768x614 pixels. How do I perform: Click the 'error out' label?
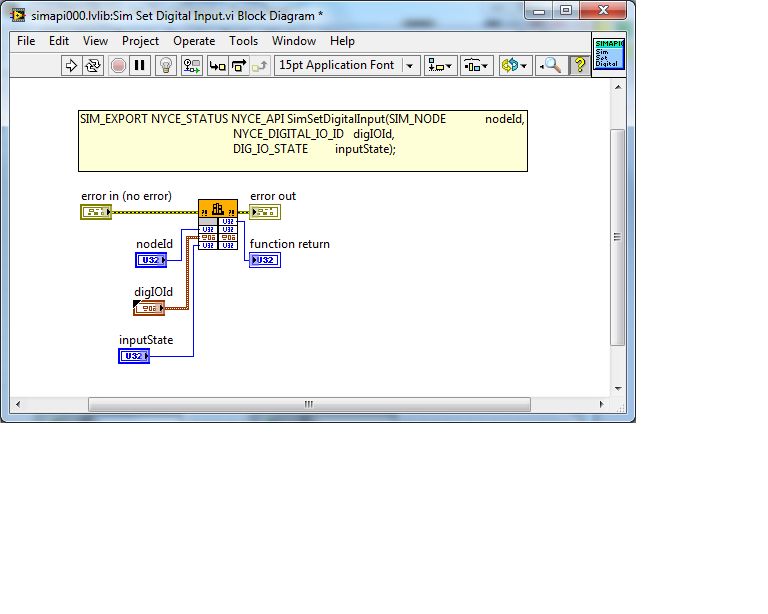tap(273, 196)
